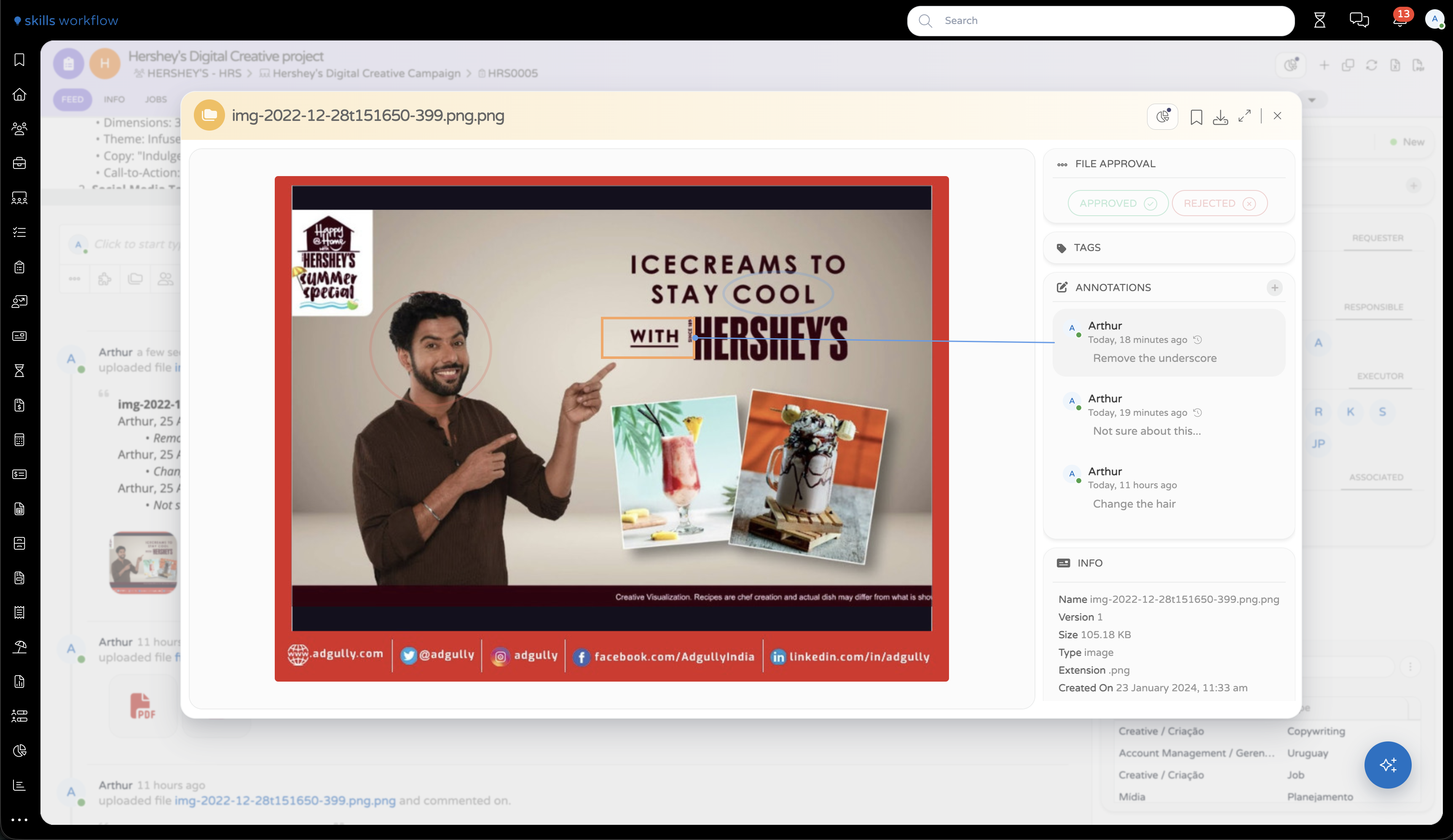Open history icon on 19 minutes ago annotation
The height and width of the screenshot is (840, 1453).
[x=1198, y=413]
